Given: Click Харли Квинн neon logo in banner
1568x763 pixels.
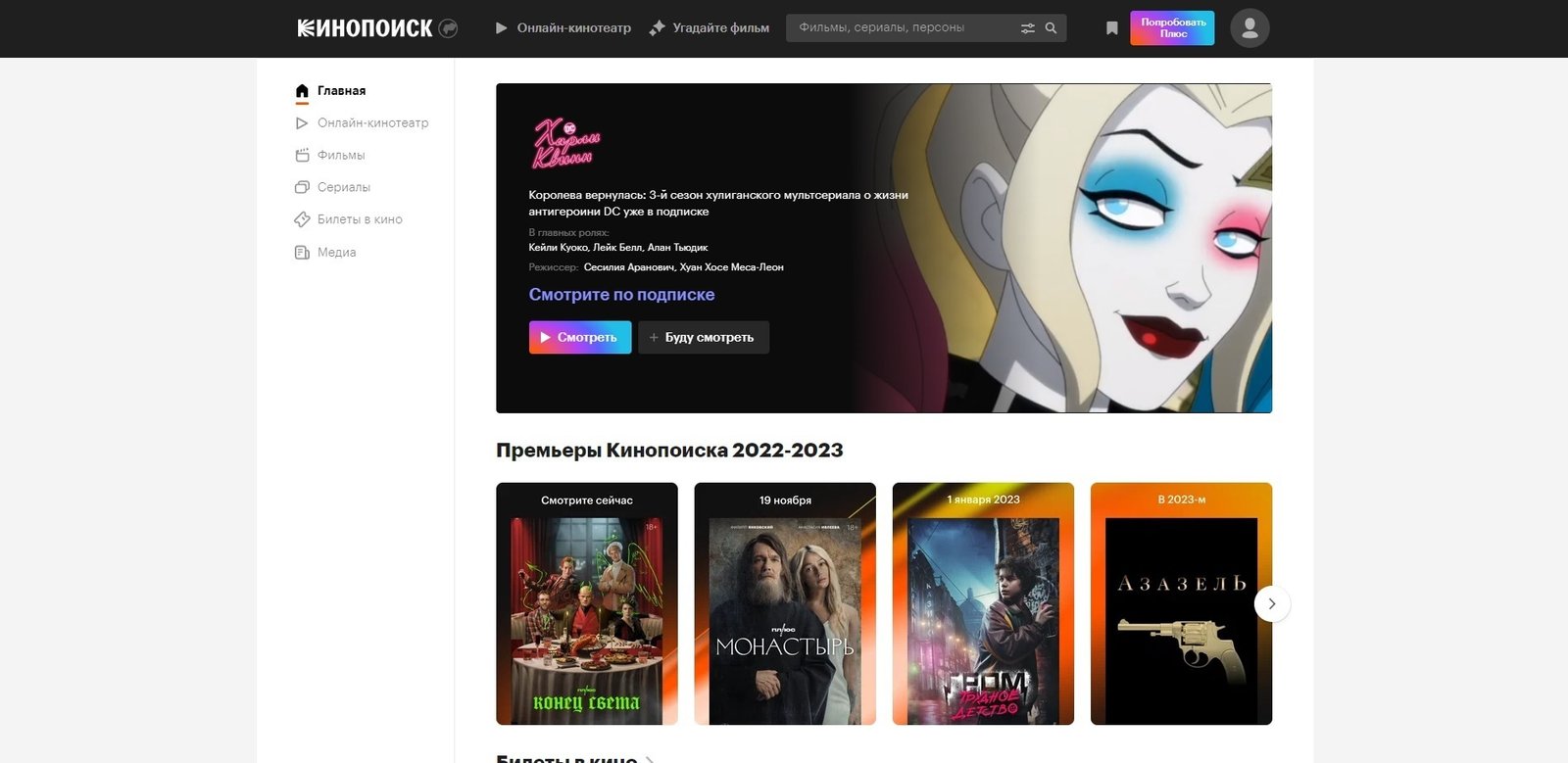Looking at the screenshot, I should 566,143.
